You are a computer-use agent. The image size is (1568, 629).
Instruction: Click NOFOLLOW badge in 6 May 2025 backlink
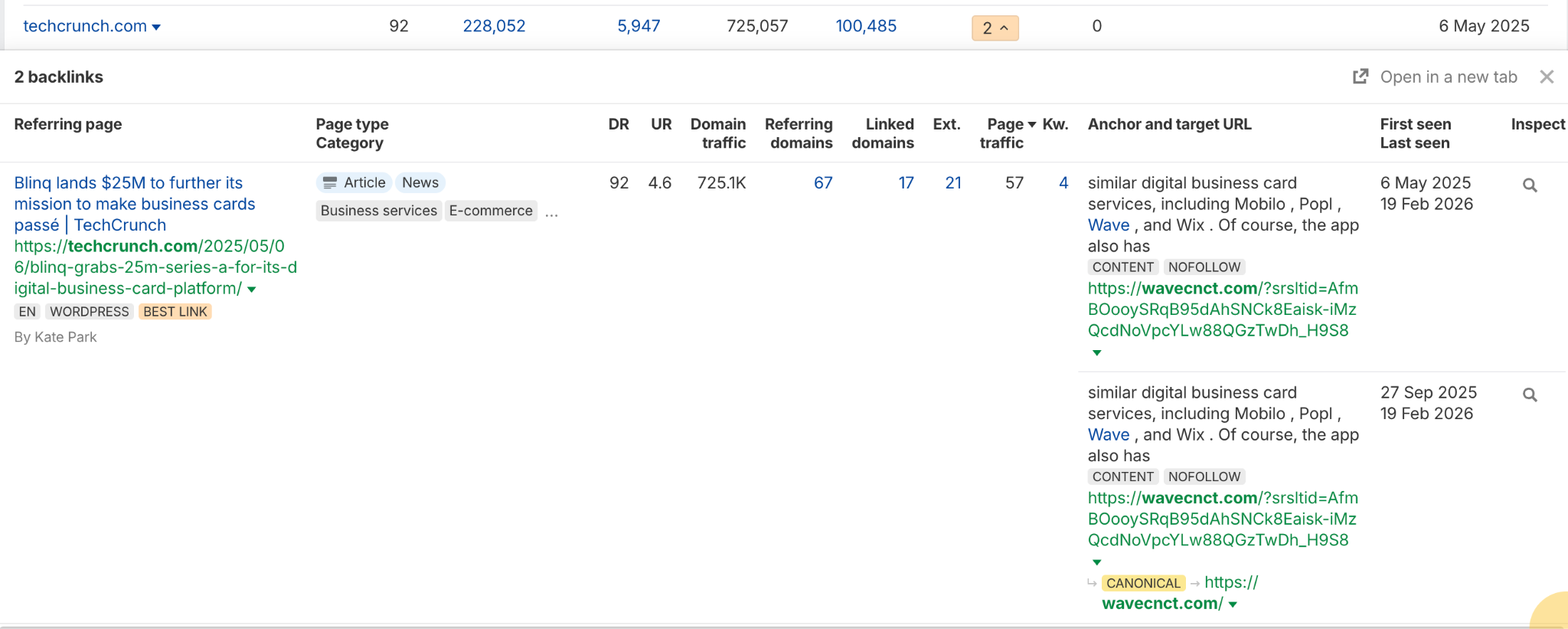point(1204,267)
